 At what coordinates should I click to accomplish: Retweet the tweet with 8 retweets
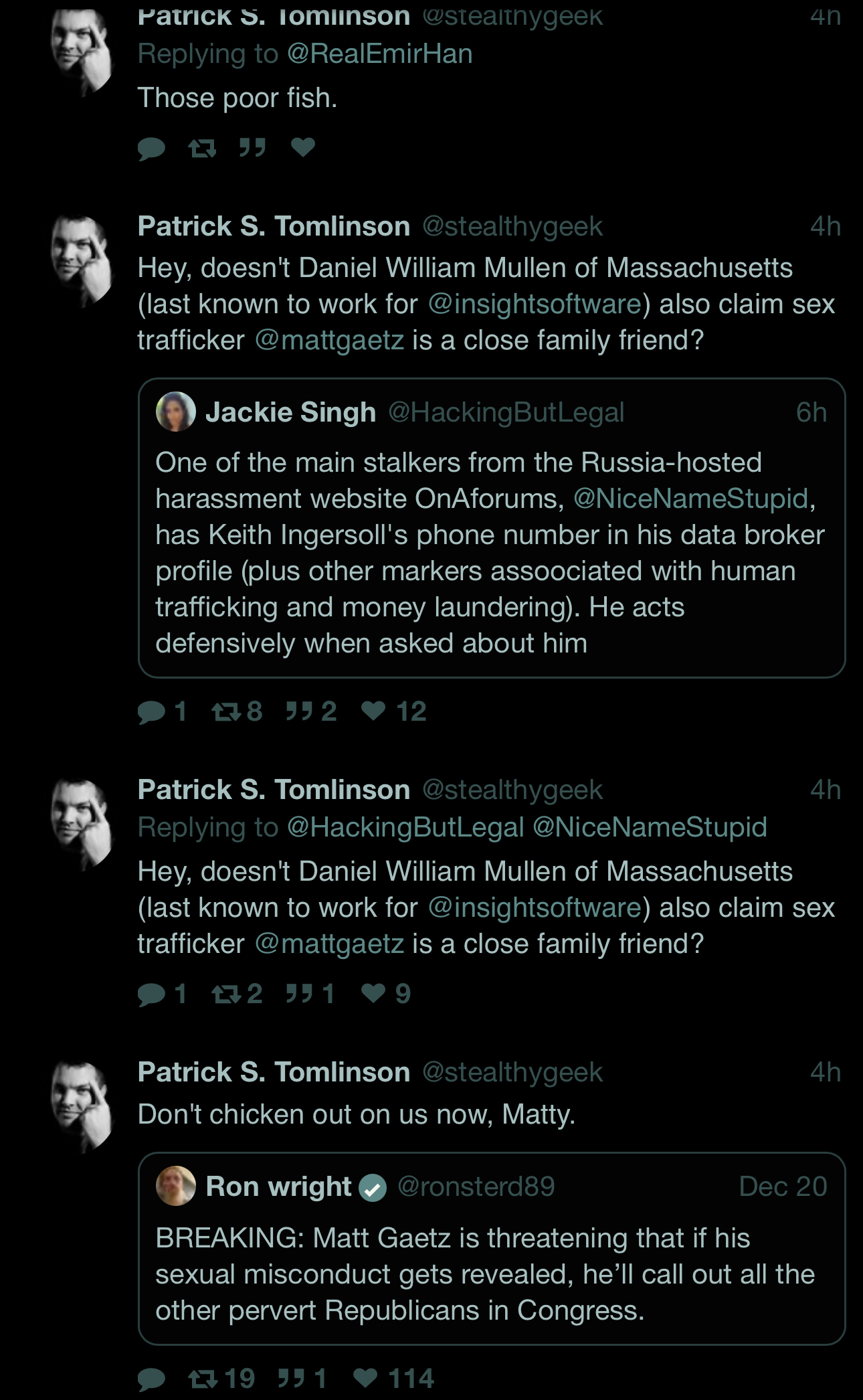point(237,711)
